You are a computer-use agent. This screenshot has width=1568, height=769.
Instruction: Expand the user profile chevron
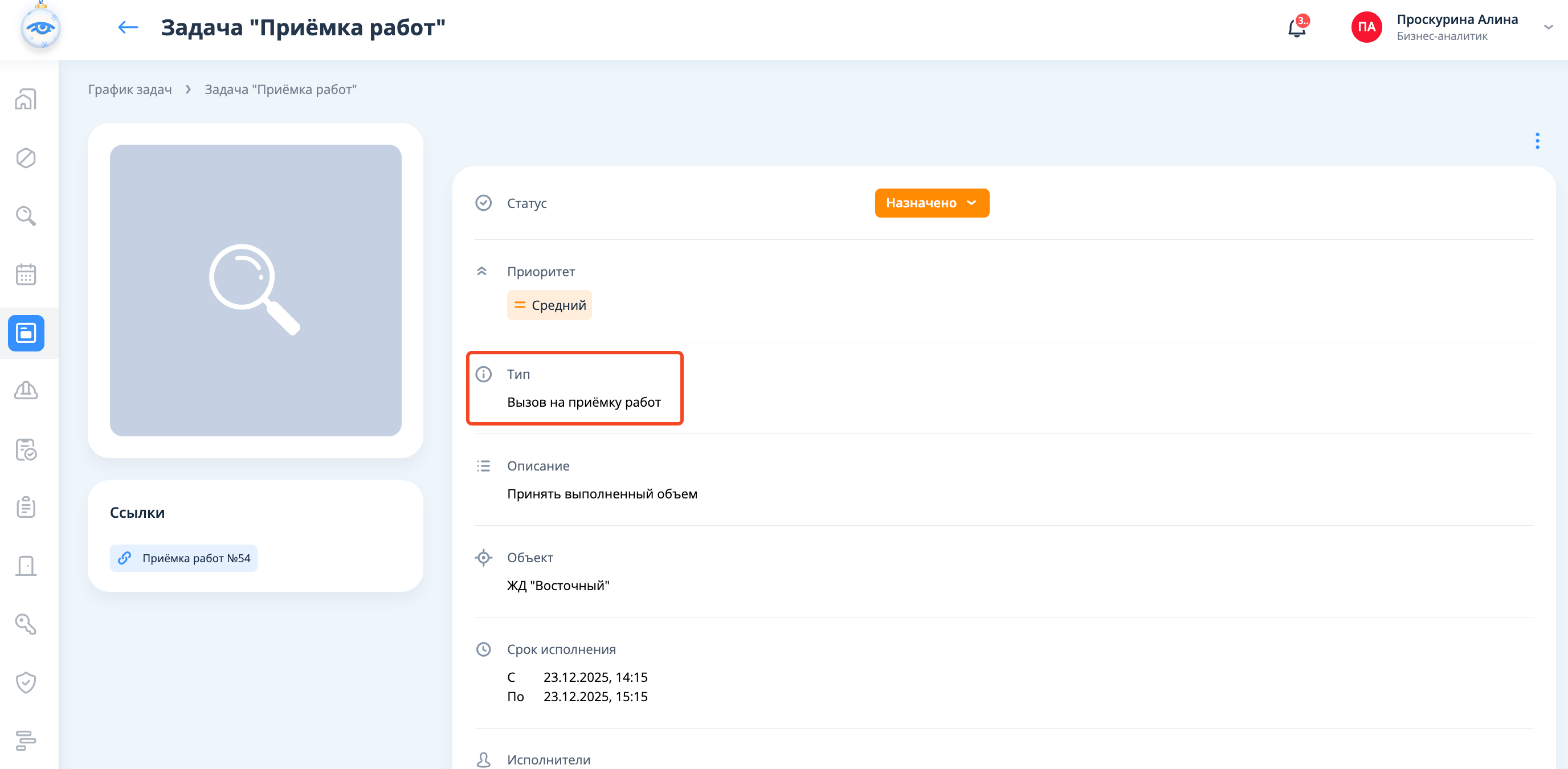tap(1548, 27)
